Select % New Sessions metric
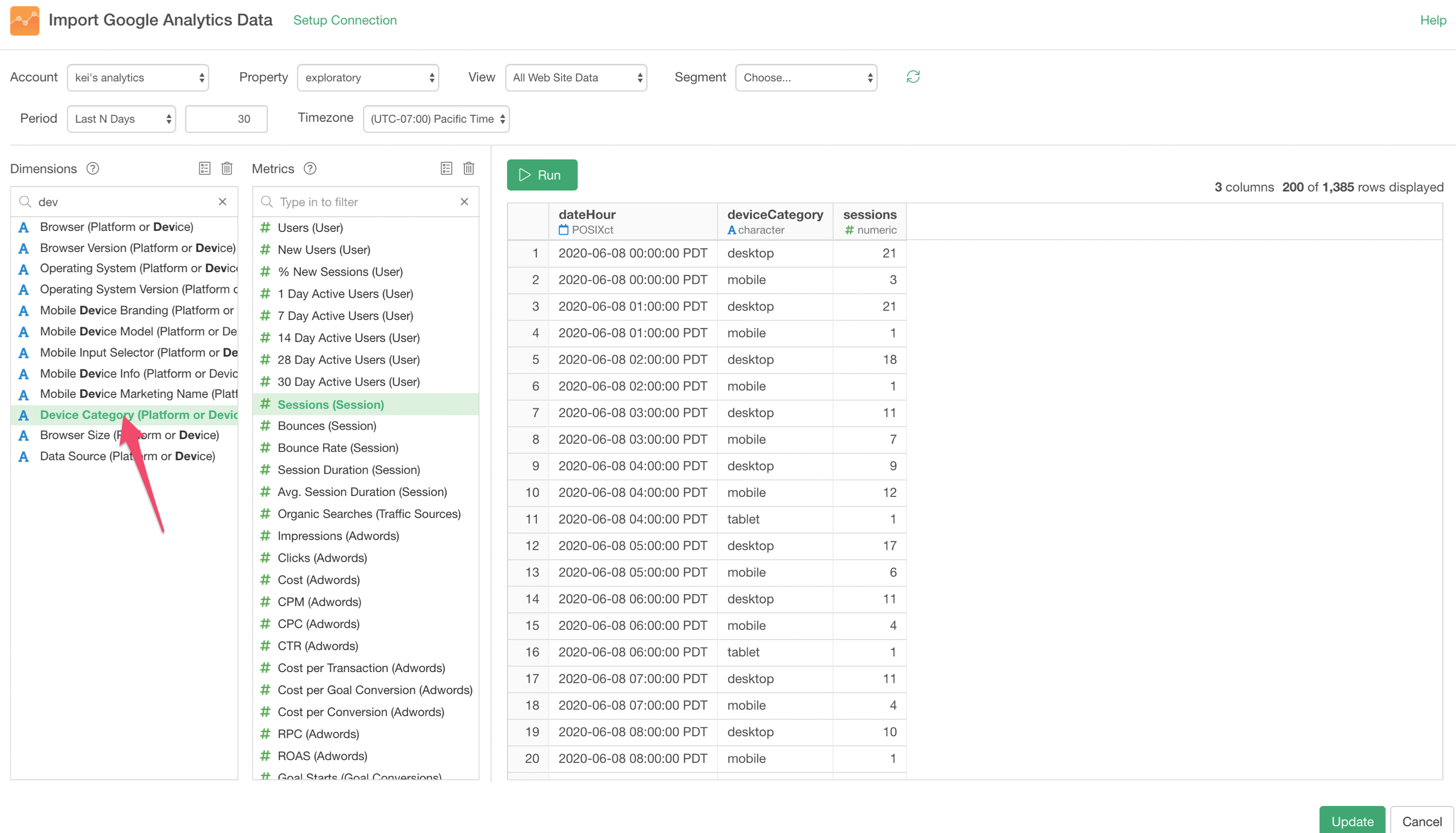This screenshot has height=833, width=1456. (366, 272)
